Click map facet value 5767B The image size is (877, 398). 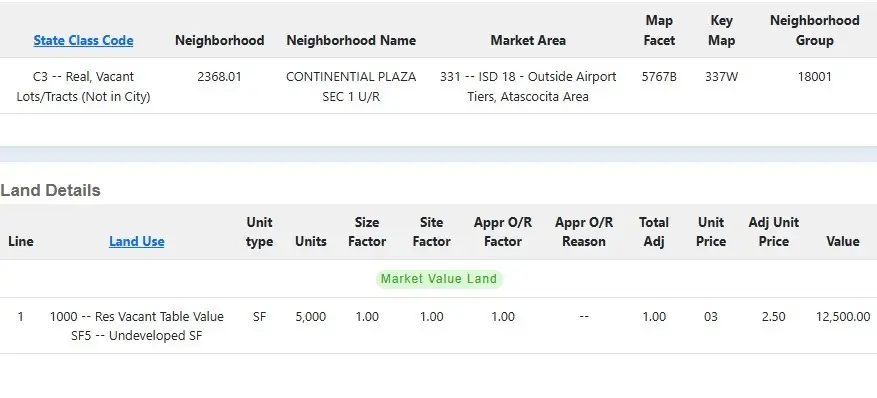[659, 77]
